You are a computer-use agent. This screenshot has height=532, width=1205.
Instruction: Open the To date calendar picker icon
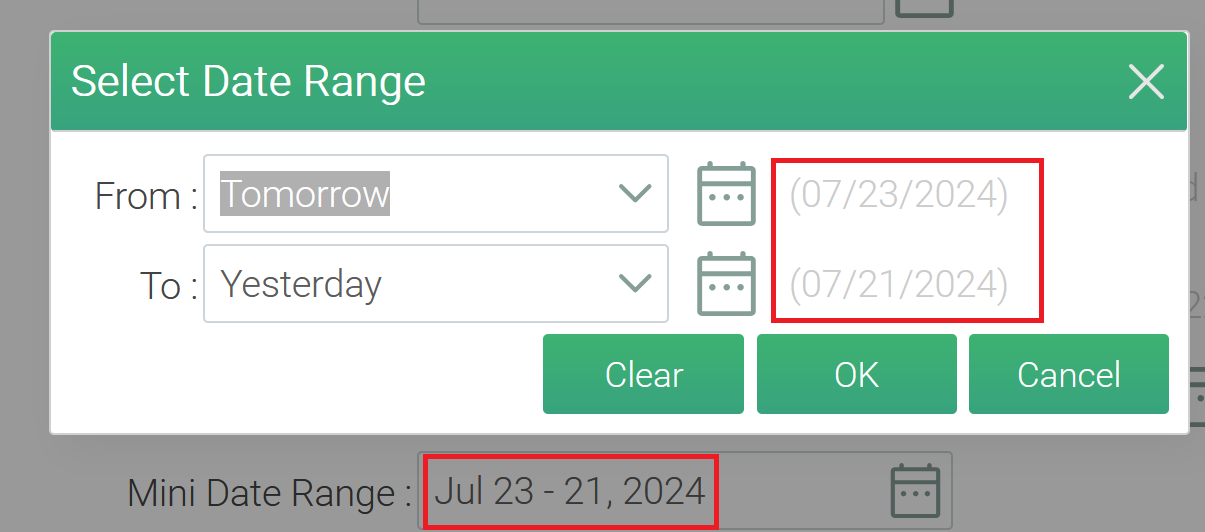(x=725, y=284)
